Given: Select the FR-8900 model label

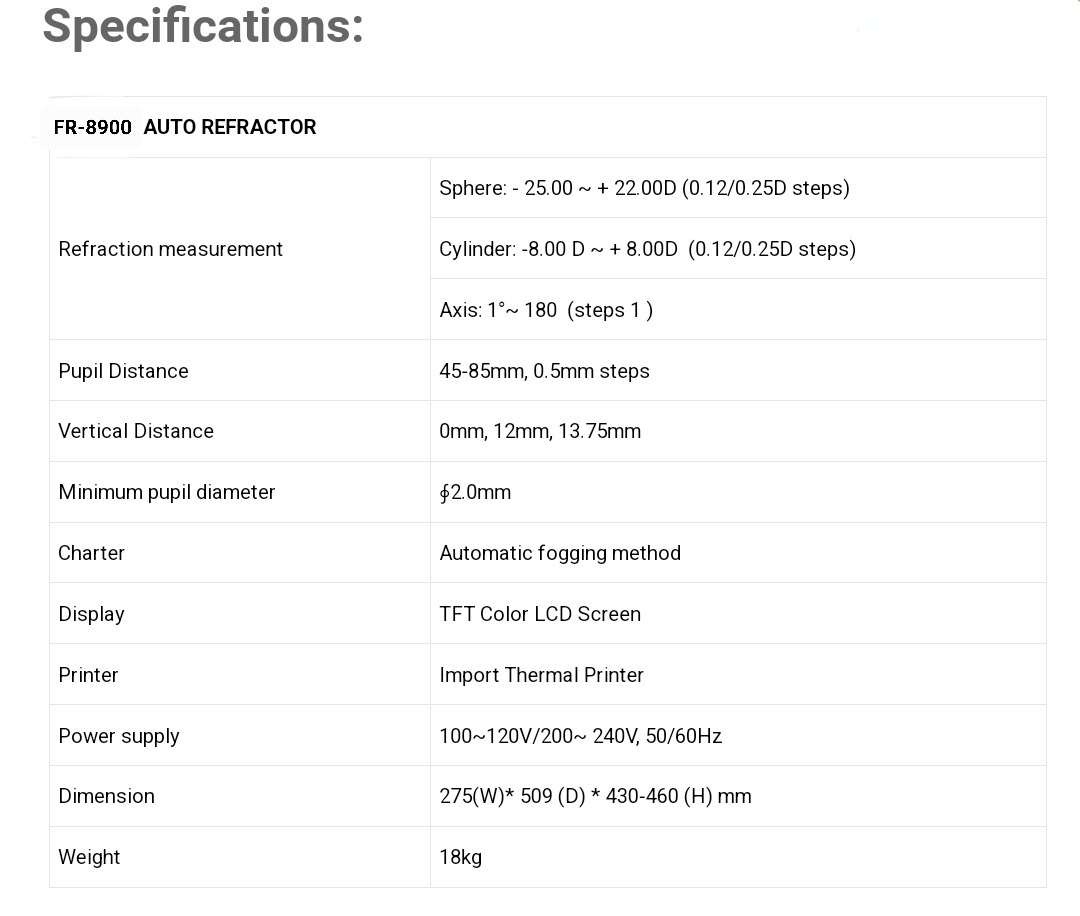Looking at the screenshot, I should 93,127.
